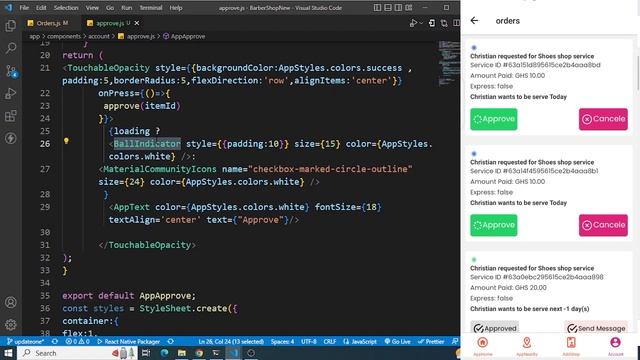This screenshot has width=640, height=360.
Task: Open the AppHome tab in app bottom bar
Action: (482, 346)
